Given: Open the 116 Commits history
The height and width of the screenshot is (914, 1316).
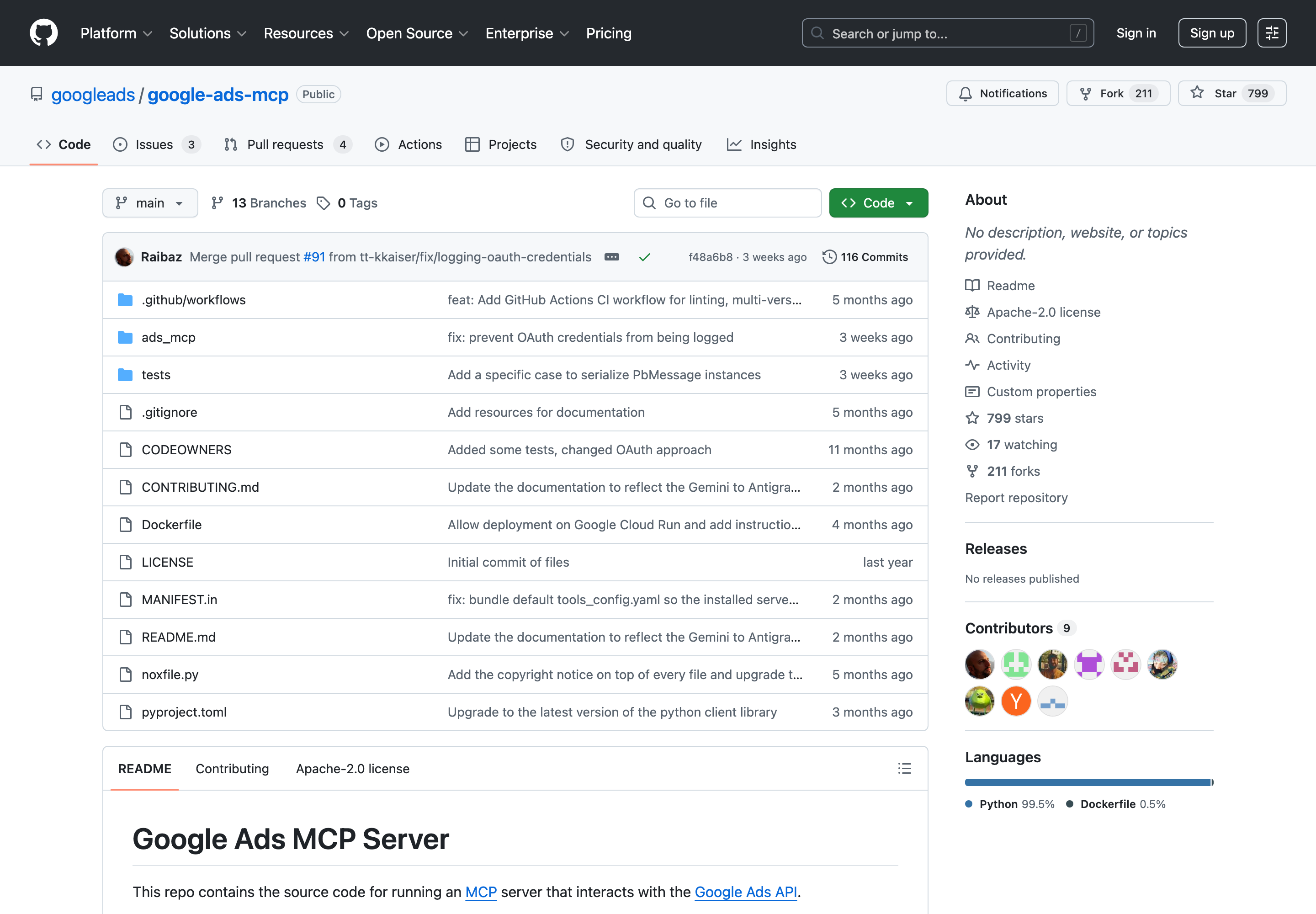Looking at the screenshot, I should [865, 257].
